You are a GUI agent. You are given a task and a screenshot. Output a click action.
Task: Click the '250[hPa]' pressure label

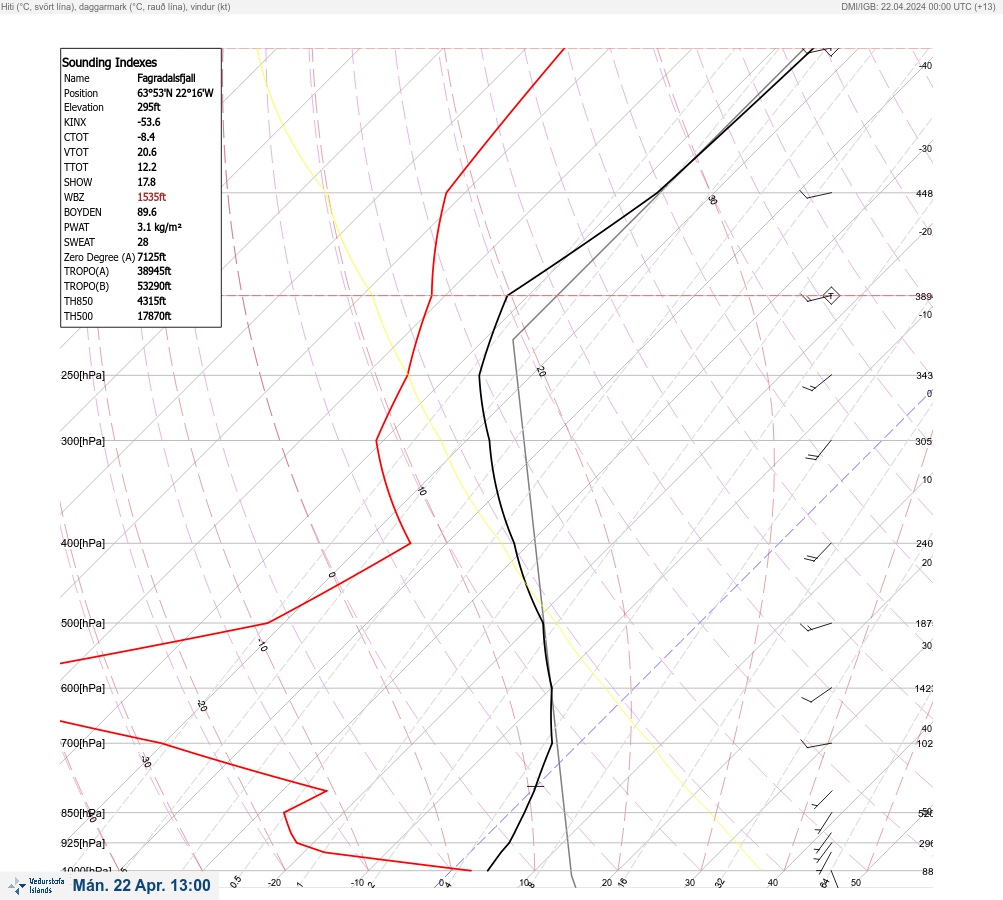83,375
